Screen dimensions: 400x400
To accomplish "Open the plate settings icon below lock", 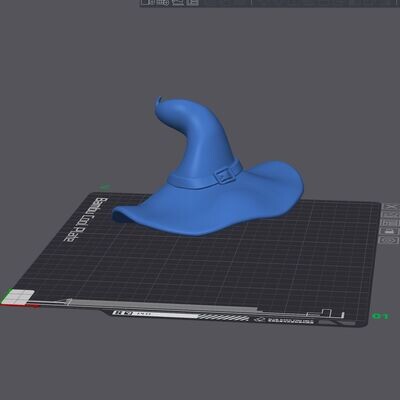I will point(390,240).
